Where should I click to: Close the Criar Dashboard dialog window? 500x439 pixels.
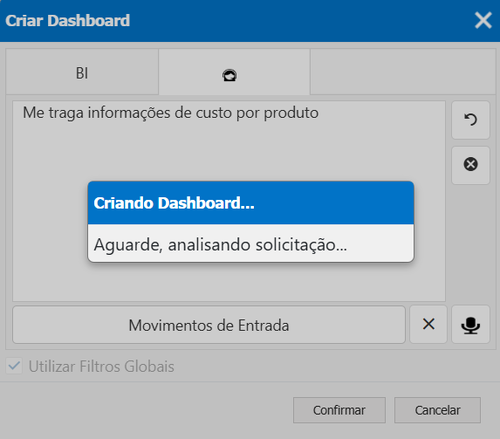pos(483,20)
